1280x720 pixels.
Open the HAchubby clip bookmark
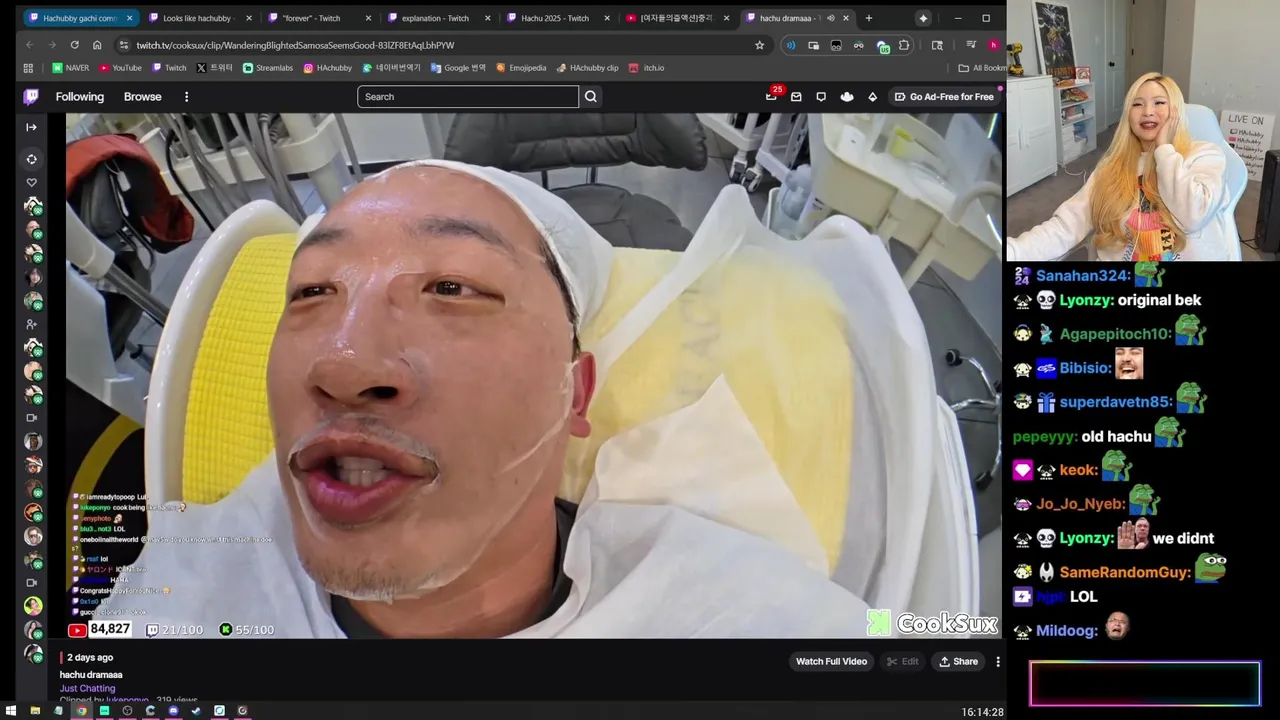point(587,68)
